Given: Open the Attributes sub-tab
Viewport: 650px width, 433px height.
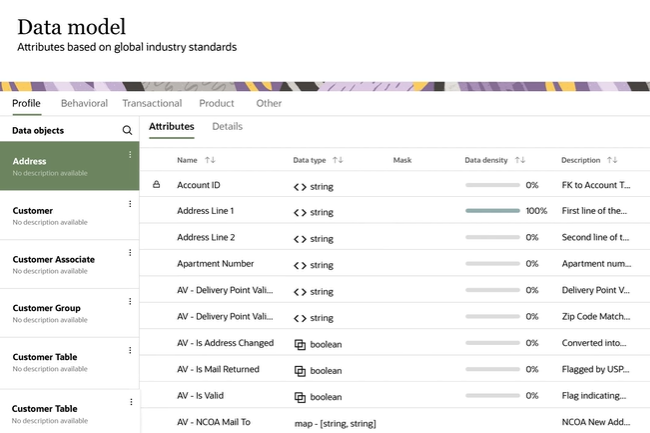Looking at the screenshot, I should [172, 126].
